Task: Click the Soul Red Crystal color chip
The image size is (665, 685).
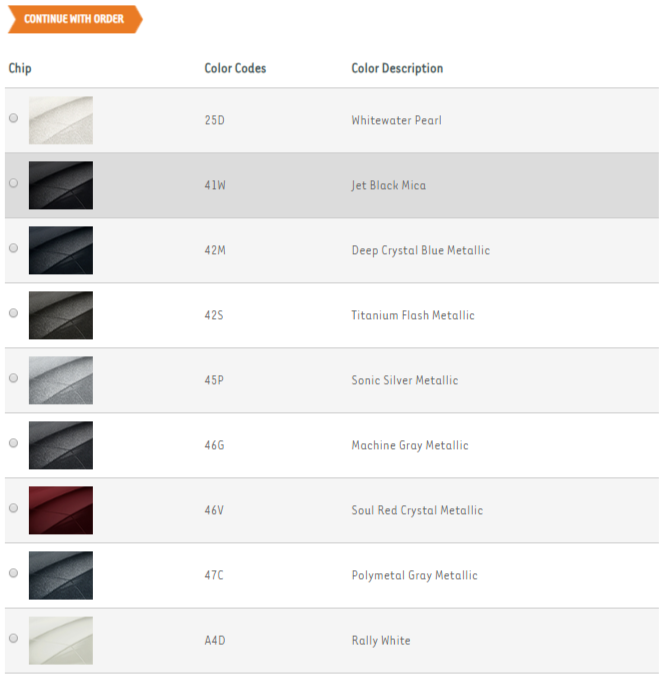Action: pyautogui.click(x=61, y=511)
